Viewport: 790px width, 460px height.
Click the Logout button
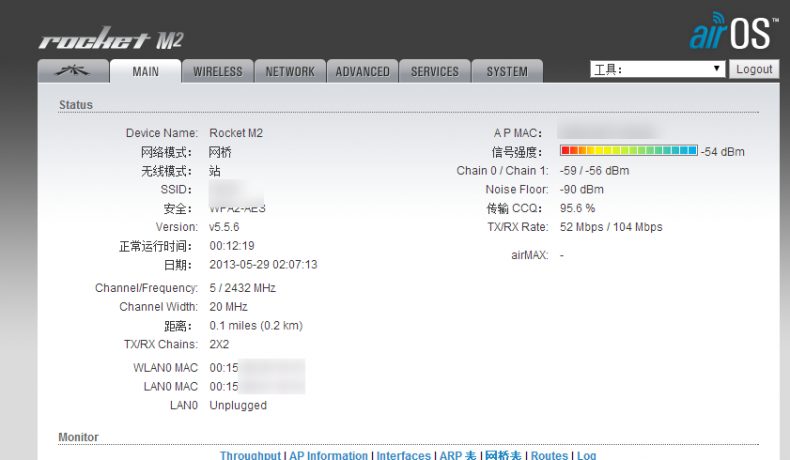[754, 69]
